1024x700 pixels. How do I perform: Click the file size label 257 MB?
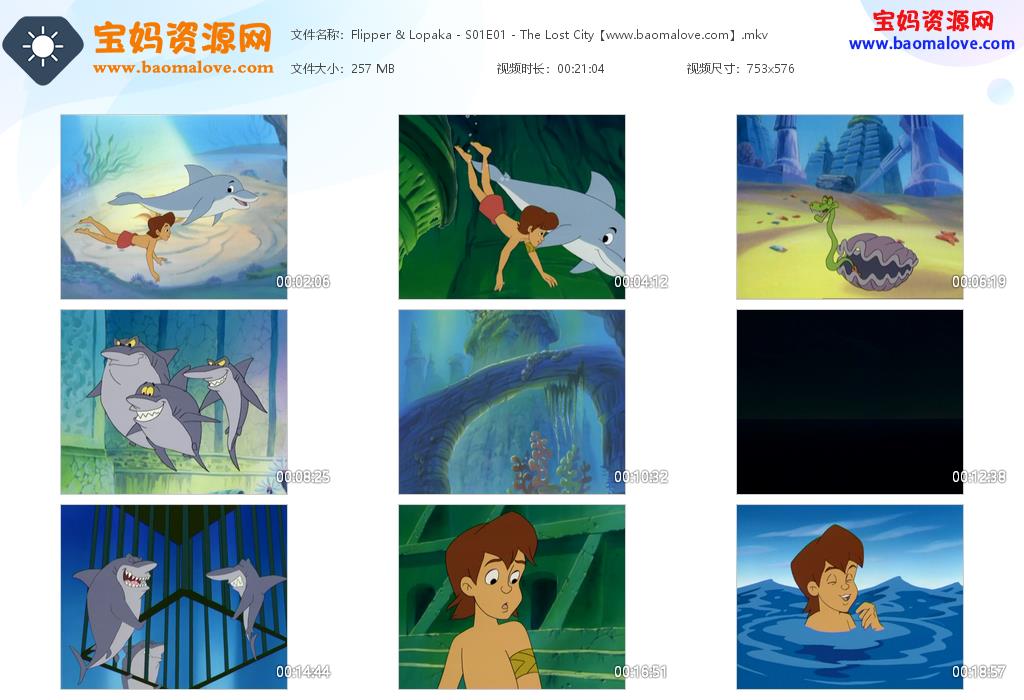373,69
